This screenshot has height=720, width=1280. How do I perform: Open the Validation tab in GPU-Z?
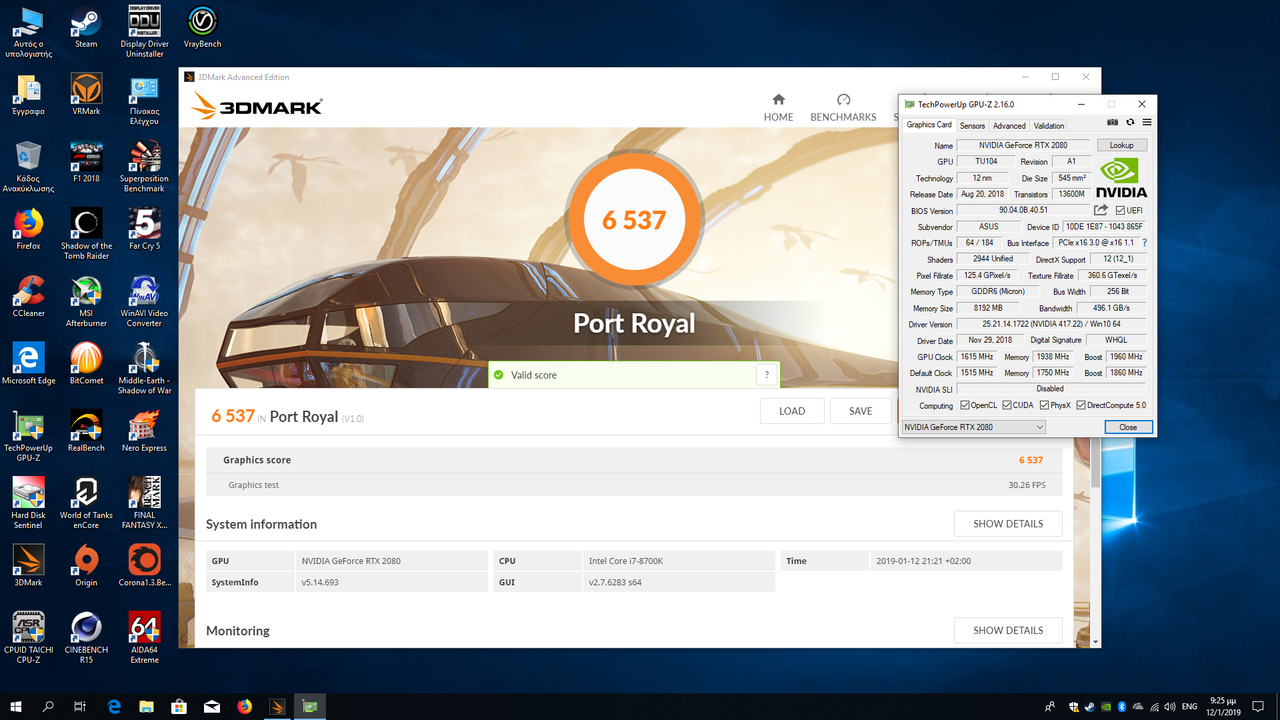1049,126
